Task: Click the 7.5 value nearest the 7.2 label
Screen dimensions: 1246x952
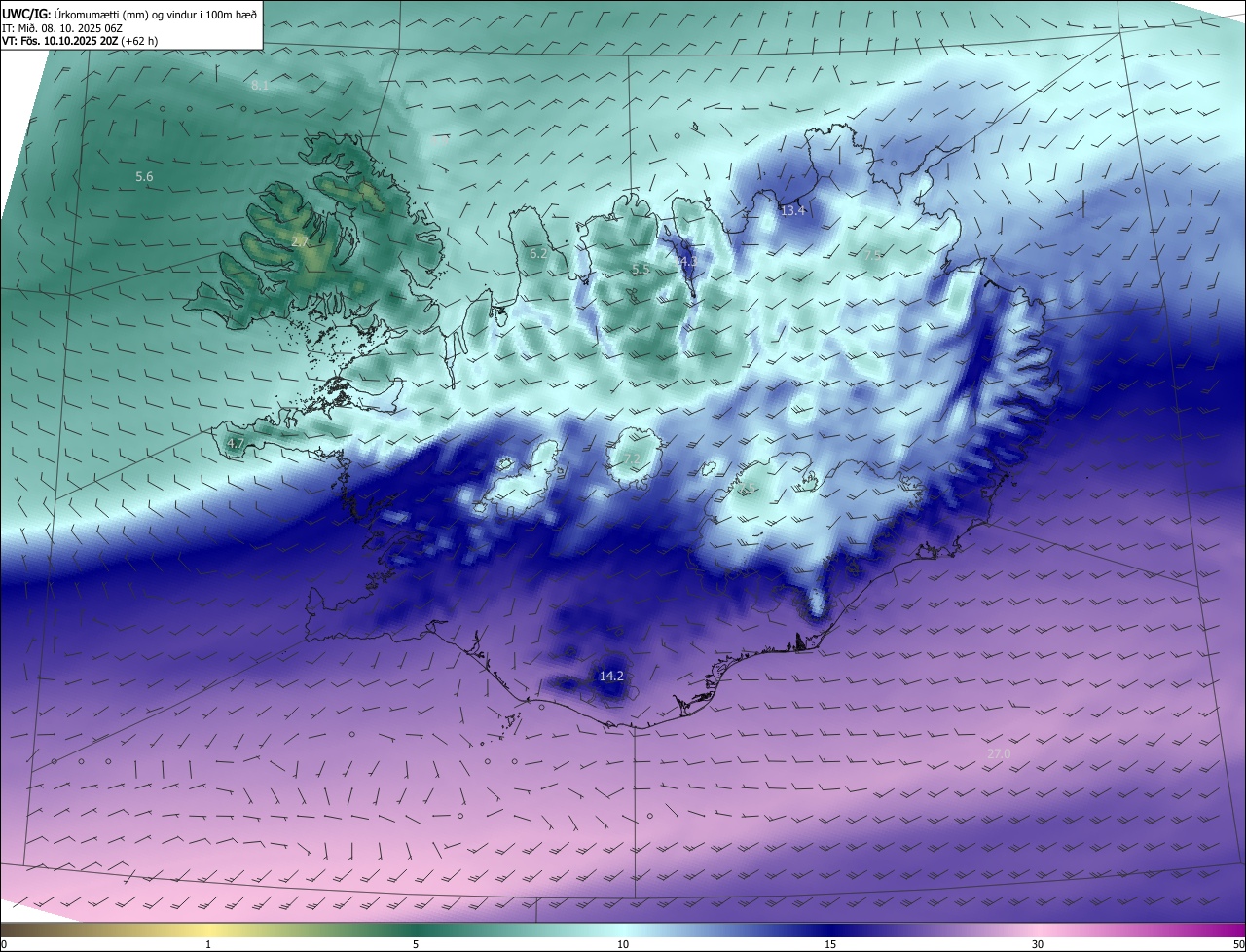Action: (x=748, y=490)
